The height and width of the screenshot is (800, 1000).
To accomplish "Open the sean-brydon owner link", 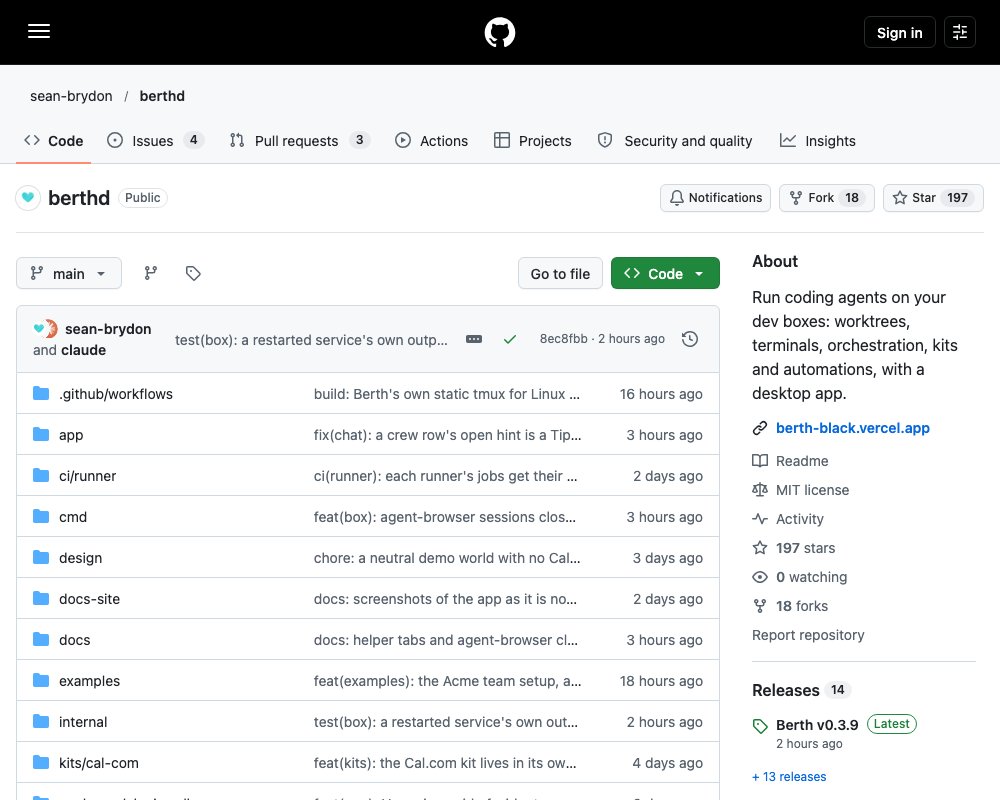I will pyautogui.click(x=71, y=96).
